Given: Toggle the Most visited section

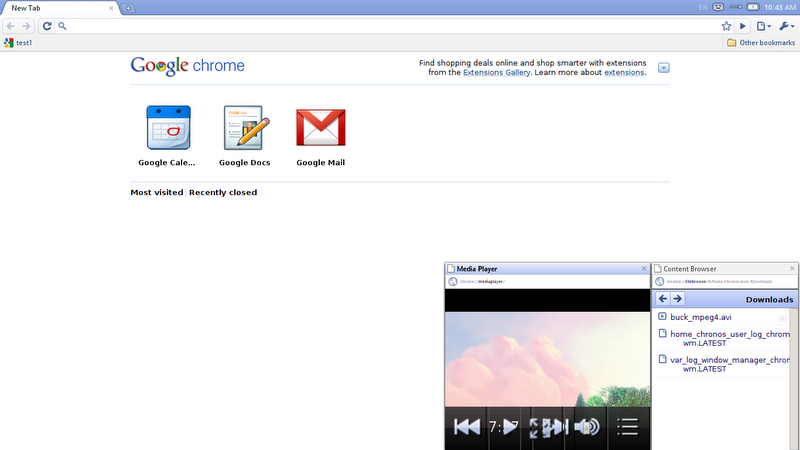Looking at the screenshot, I should (157, 192).
